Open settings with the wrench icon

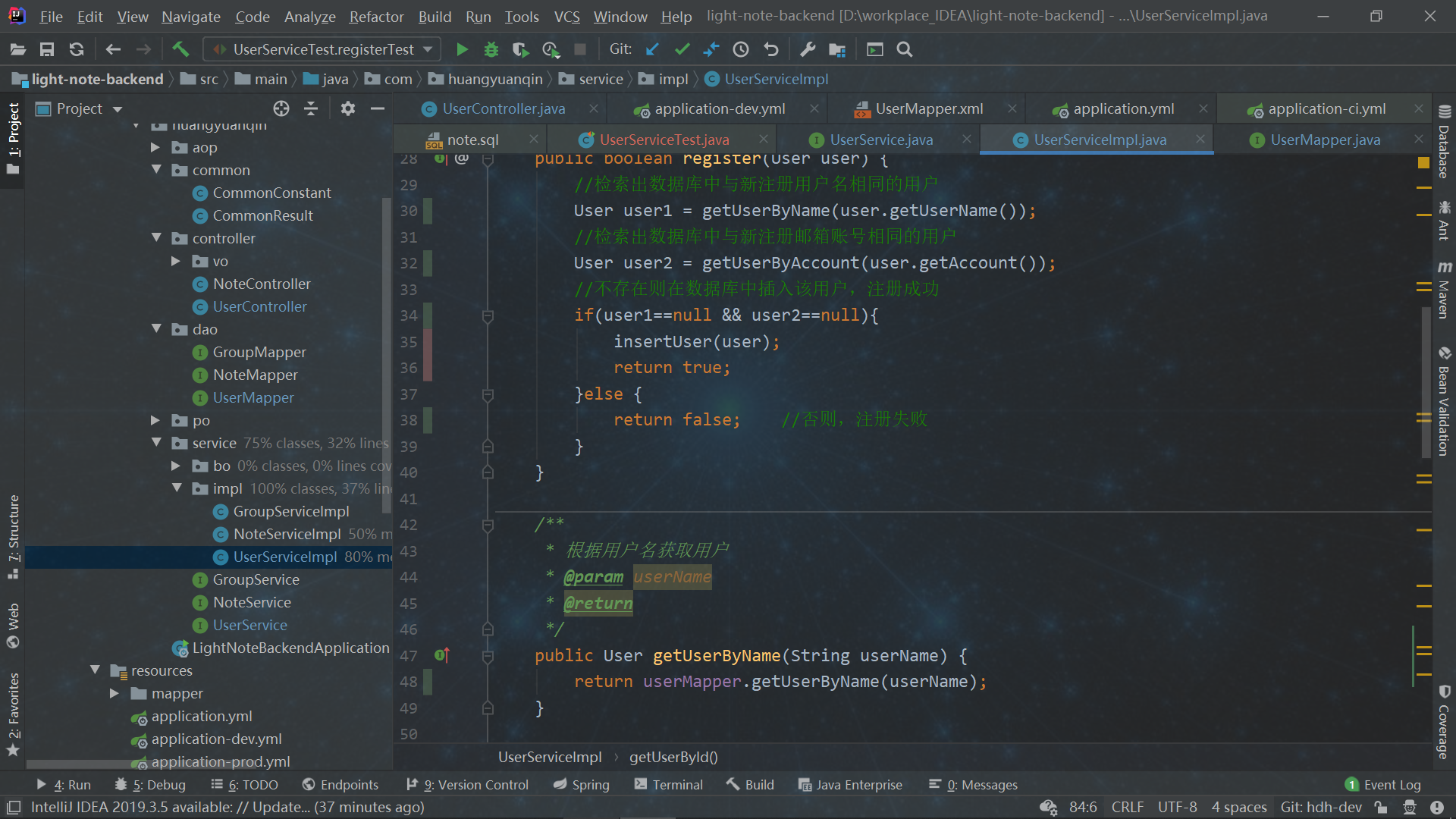pyautogui.click(x=808, y=49)
